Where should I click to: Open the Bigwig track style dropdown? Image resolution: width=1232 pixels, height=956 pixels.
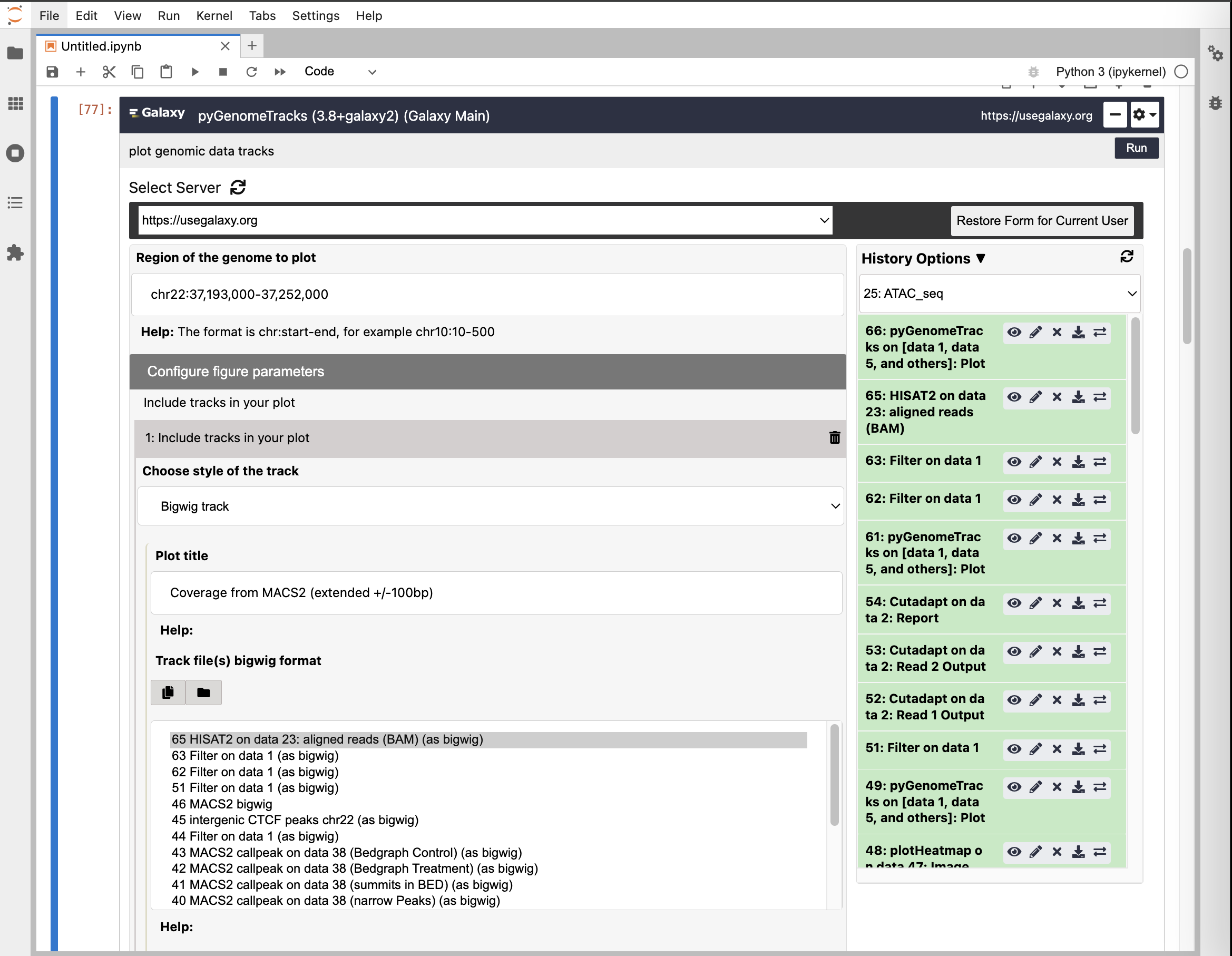[490, 506]
